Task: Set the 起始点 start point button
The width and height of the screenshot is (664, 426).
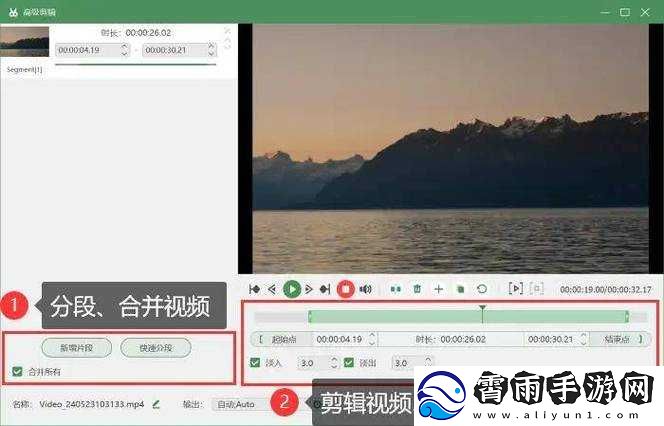Action: (280, 339)
